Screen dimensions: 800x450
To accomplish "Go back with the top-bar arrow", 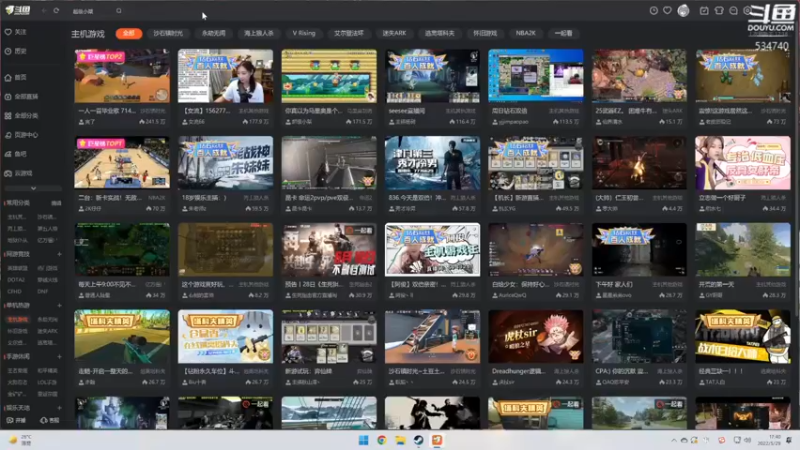I will [44, 11].
